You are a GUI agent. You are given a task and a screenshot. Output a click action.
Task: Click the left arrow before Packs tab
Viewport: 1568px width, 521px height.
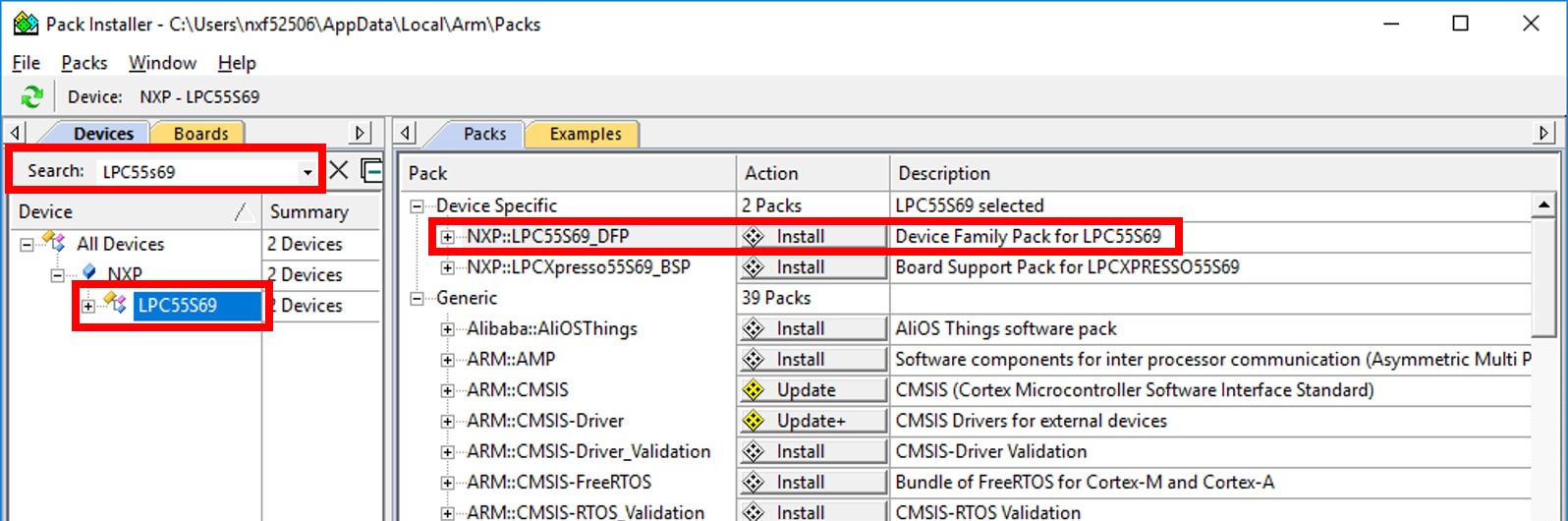tap(407, 133)
